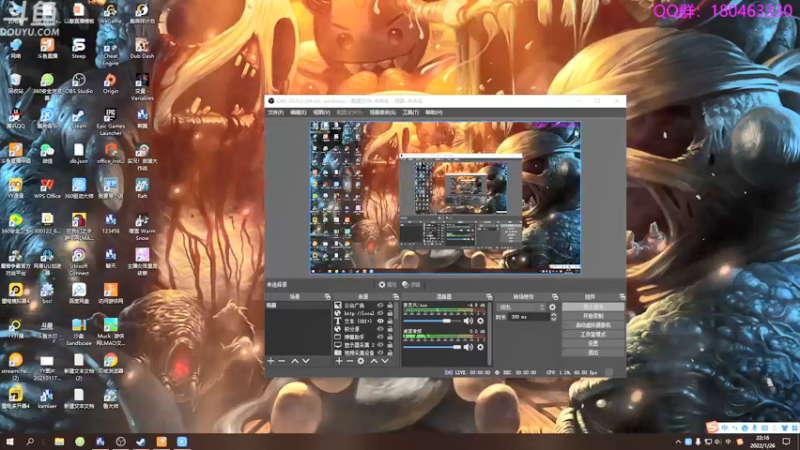Screen dimensions: 800x450
Task: Pop out the 混音器 dock panel
Action: pyautogui.click(x=489, y=296)
